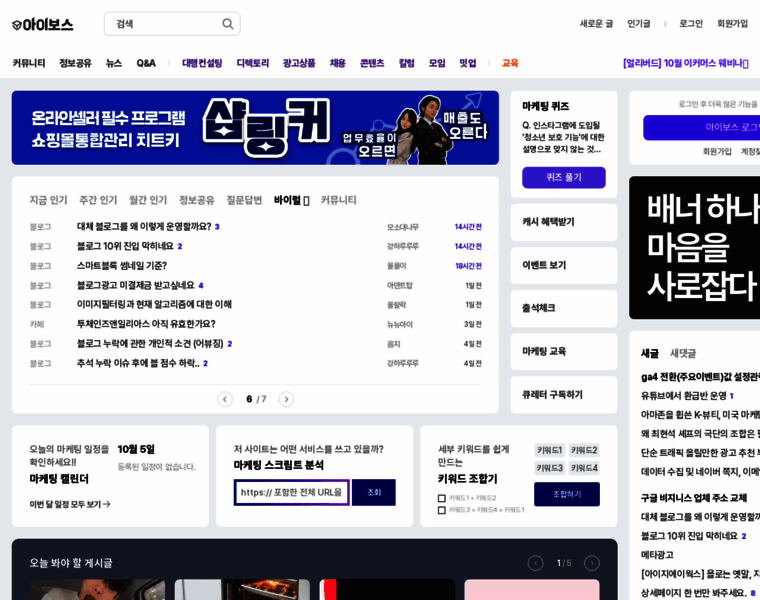Expand the 이벤트 보기 panel
The height and width of the screenshot is (600, 760).
click(563, 265)
